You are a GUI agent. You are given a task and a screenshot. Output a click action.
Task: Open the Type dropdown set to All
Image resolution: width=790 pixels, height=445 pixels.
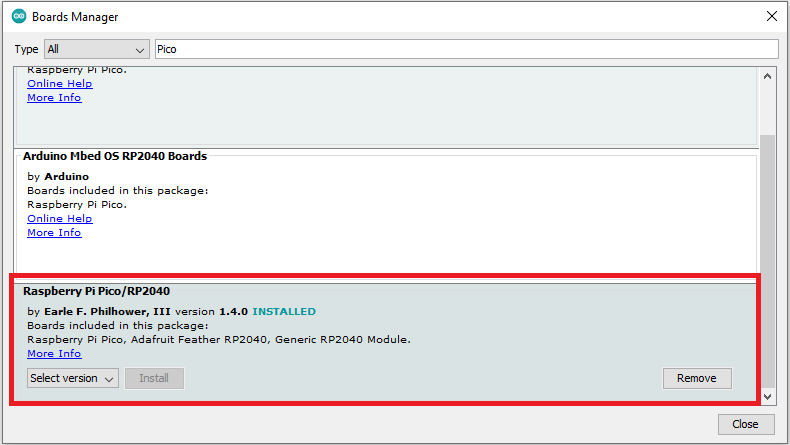[x=97, y=49]
